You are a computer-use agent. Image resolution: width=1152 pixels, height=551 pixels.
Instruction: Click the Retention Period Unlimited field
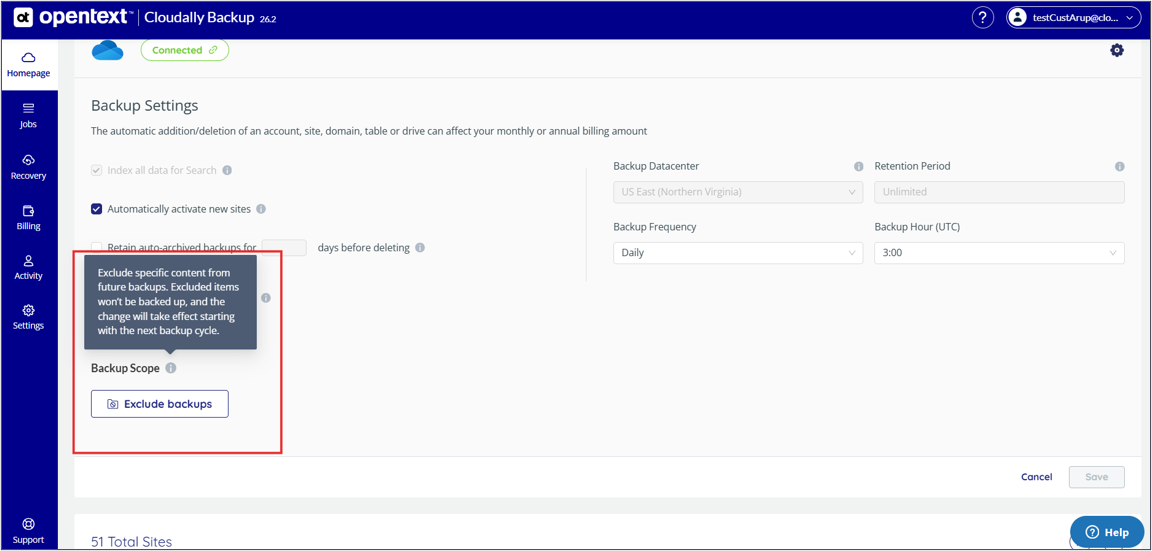[999, 192]
